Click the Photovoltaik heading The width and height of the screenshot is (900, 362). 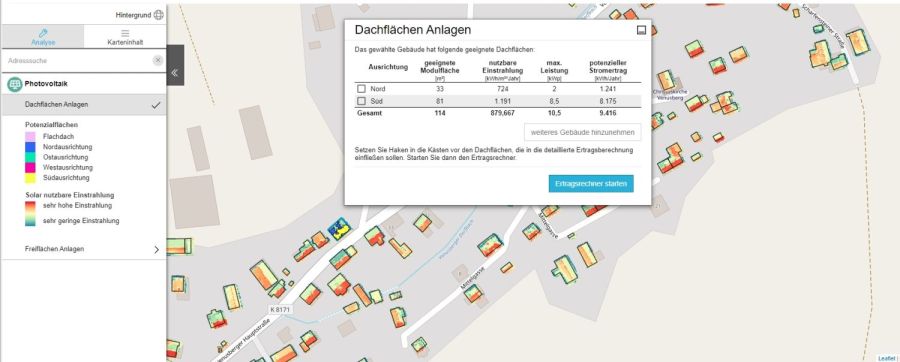tap(46, 84)
